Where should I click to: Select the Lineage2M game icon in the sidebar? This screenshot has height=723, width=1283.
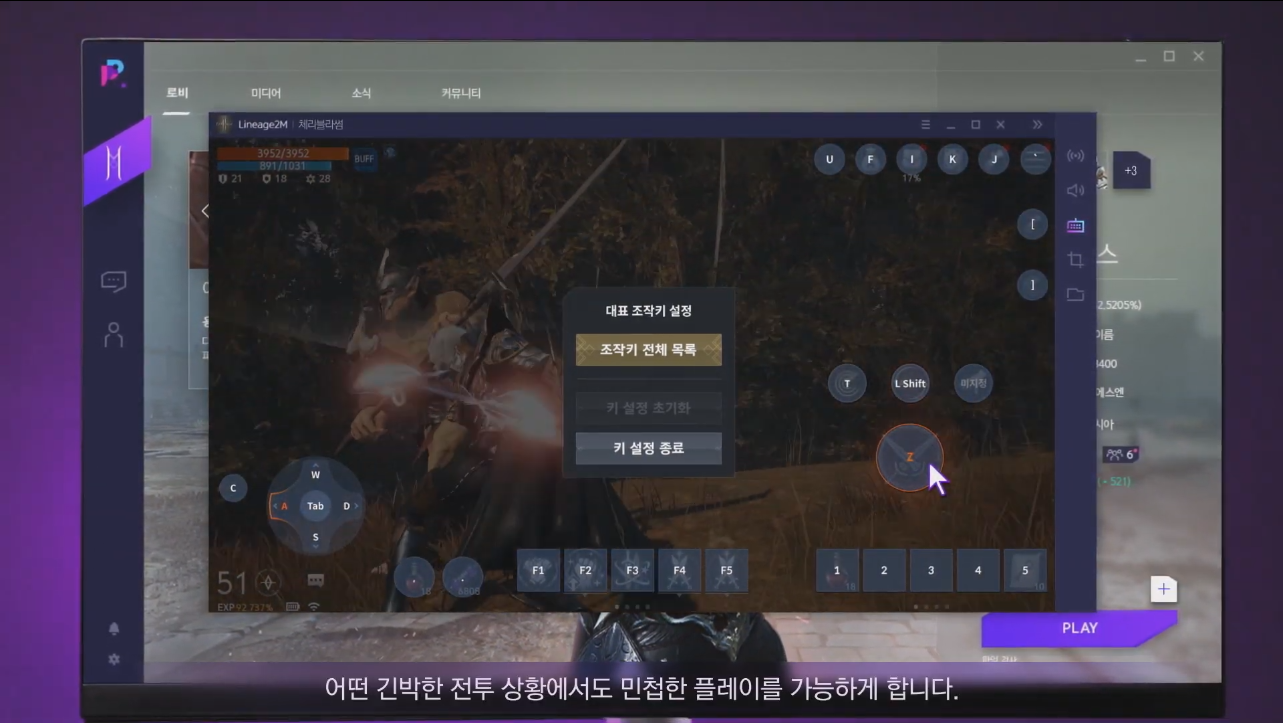point(116,162)
